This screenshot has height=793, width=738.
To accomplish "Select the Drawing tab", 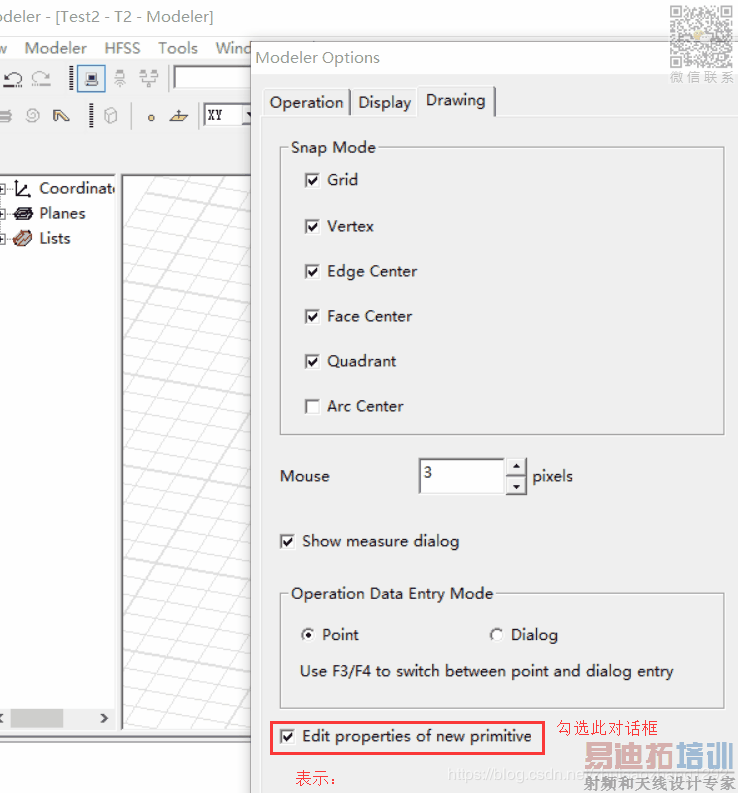I will point(456,100).
